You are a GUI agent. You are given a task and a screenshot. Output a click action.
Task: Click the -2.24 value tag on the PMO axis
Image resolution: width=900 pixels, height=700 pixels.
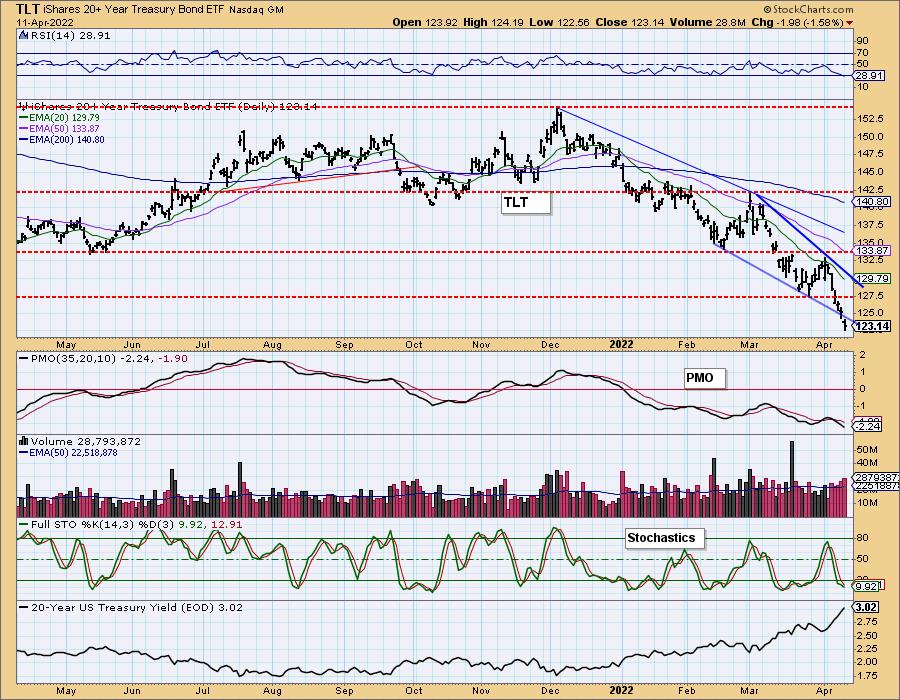[x=867, y=426]
